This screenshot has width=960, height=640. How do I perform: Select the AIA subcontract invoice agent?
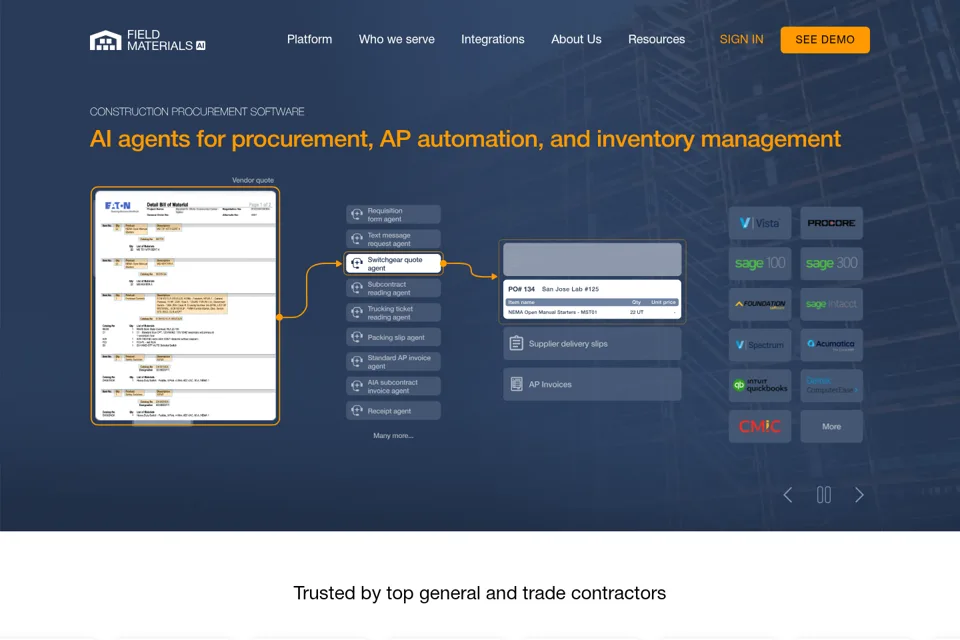(x=393, y=386)
